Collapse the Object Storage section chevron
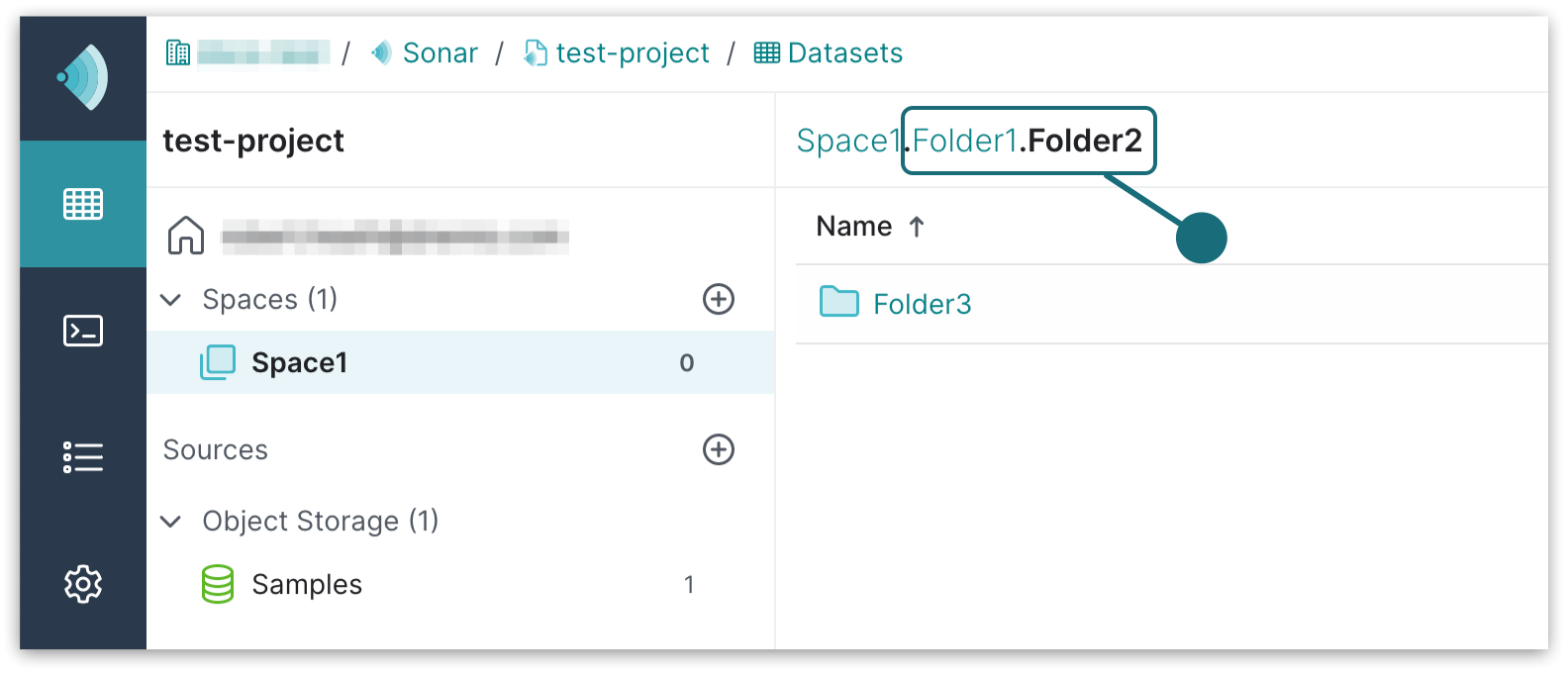 pos(171,521)
